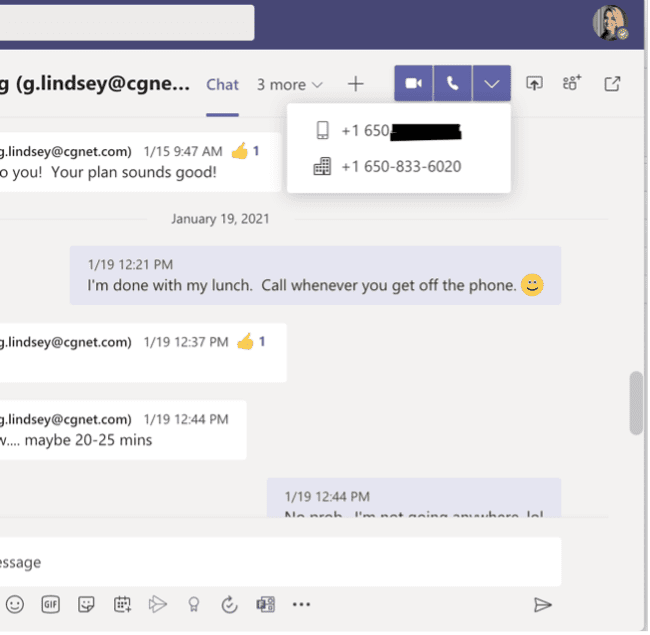
Task: Send the message
Action: [542, 604]
